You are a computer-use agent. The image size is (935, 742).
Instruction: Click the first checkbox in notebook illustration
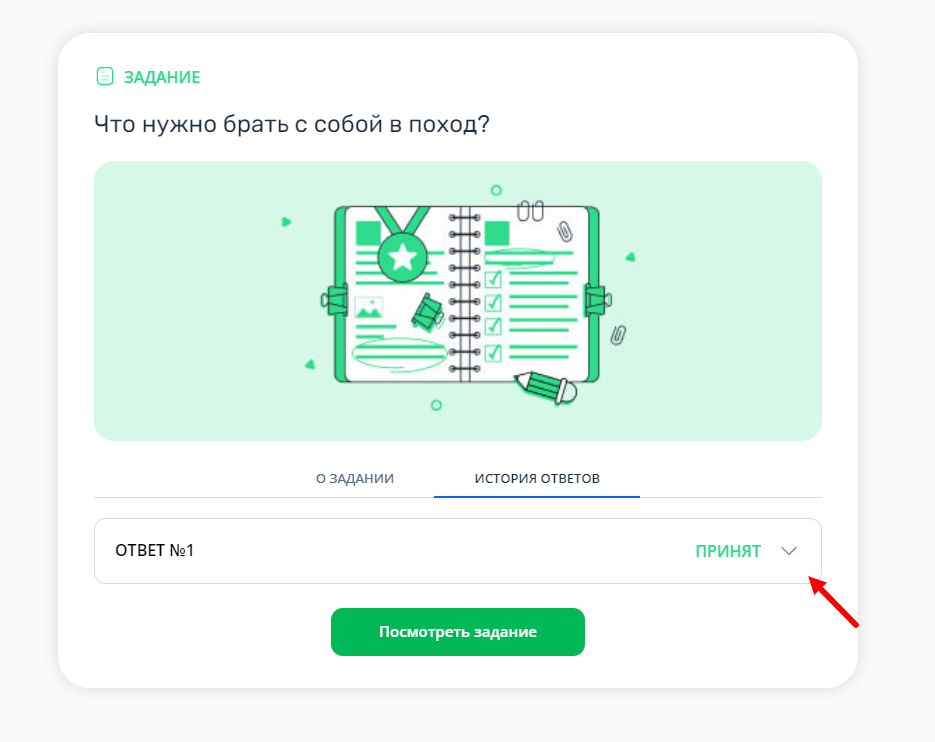(x=493, y=279)
